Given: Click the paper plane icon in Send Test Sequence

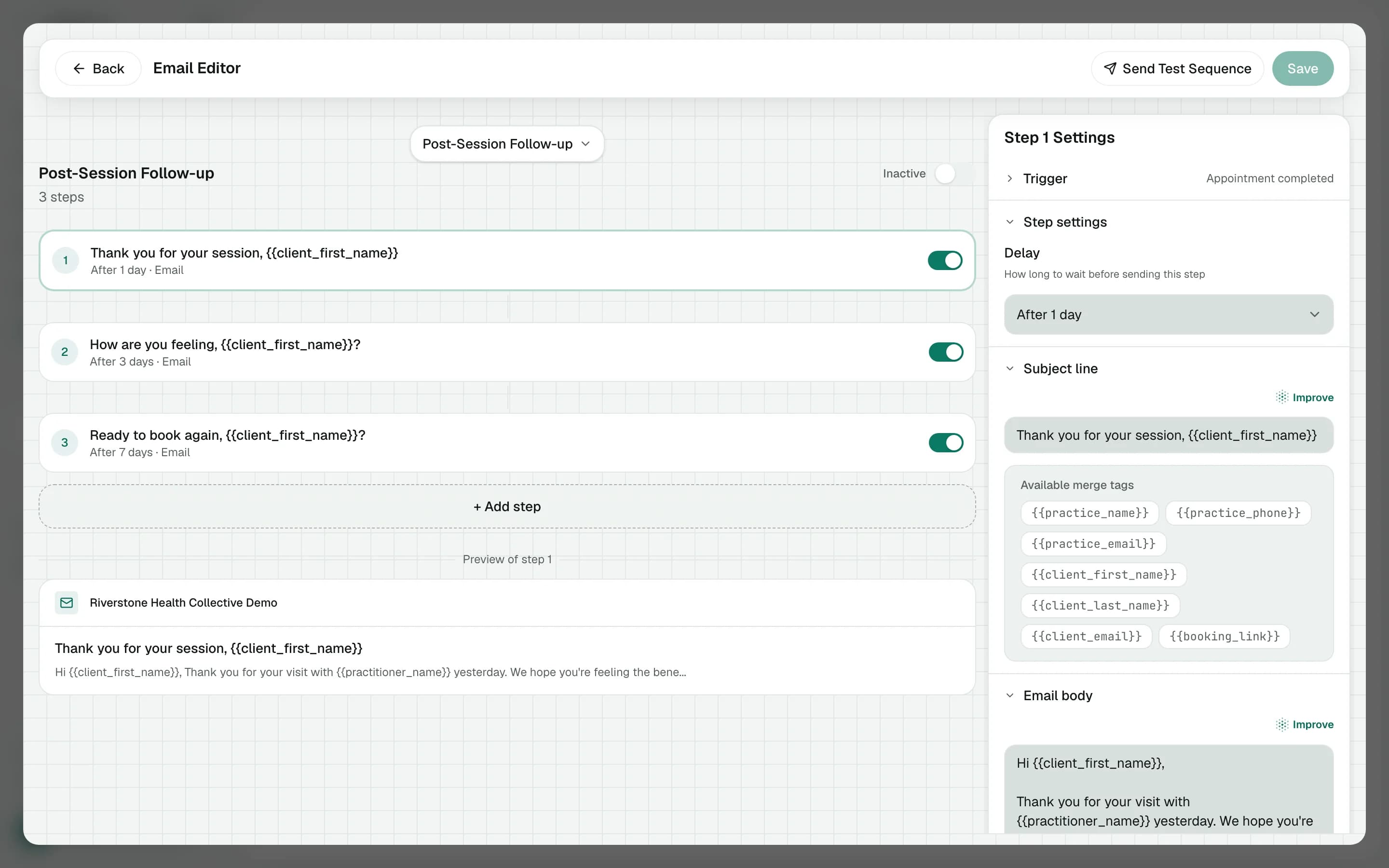Looking at the screenshot, I should [1110, 68].
